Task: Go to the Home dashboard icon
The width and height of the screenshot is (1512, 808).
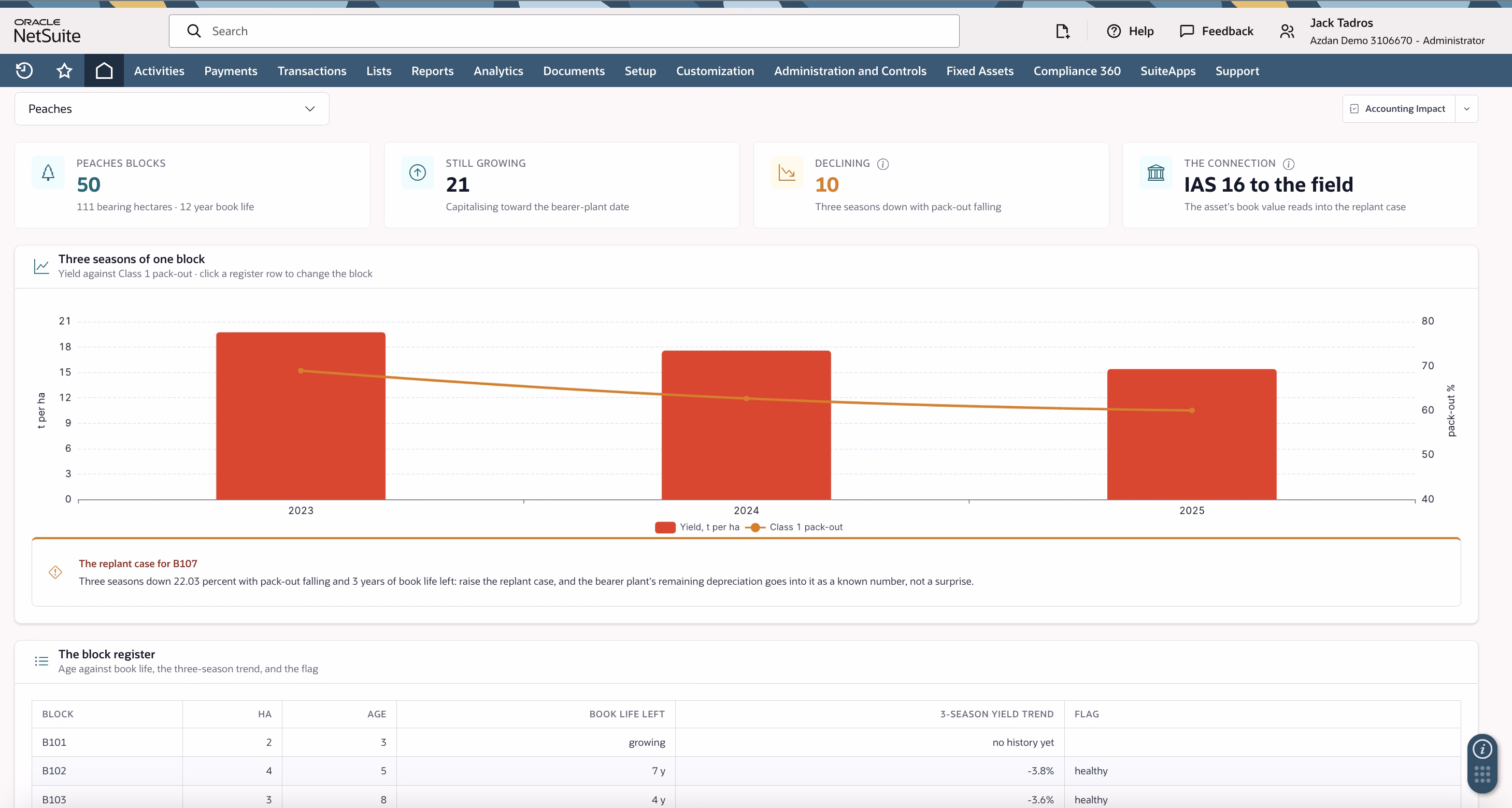Action: 104,70
